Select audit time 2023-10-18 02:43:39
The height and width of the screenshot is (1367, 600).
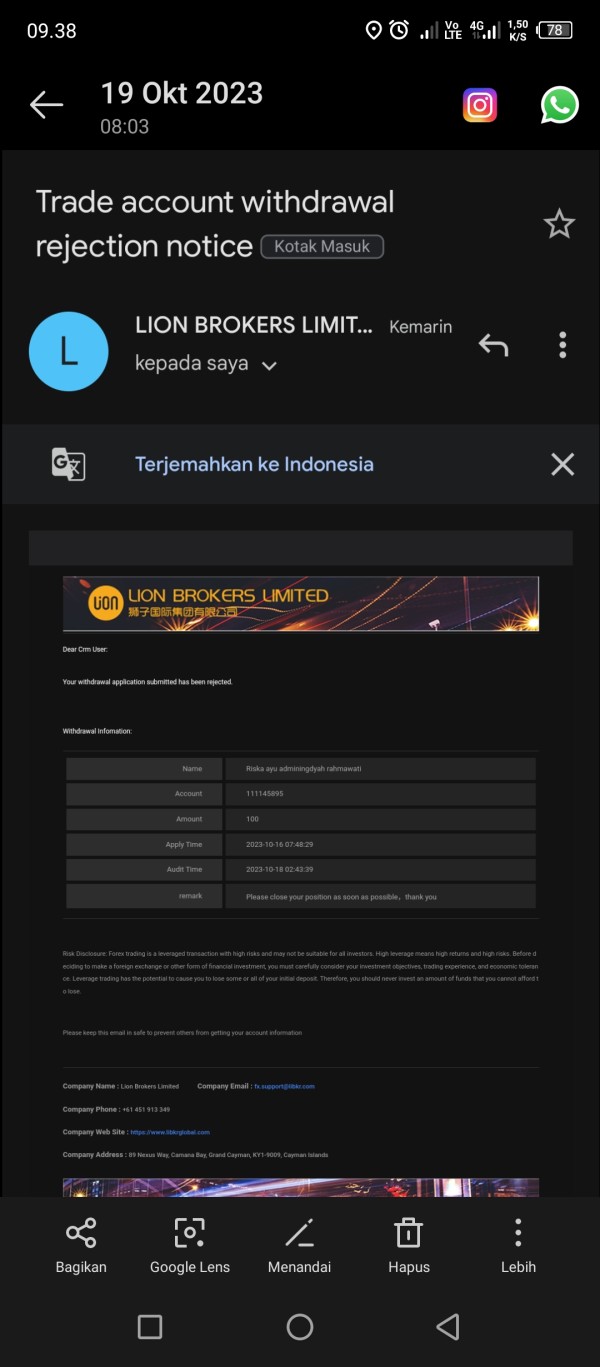pos(279,870)
